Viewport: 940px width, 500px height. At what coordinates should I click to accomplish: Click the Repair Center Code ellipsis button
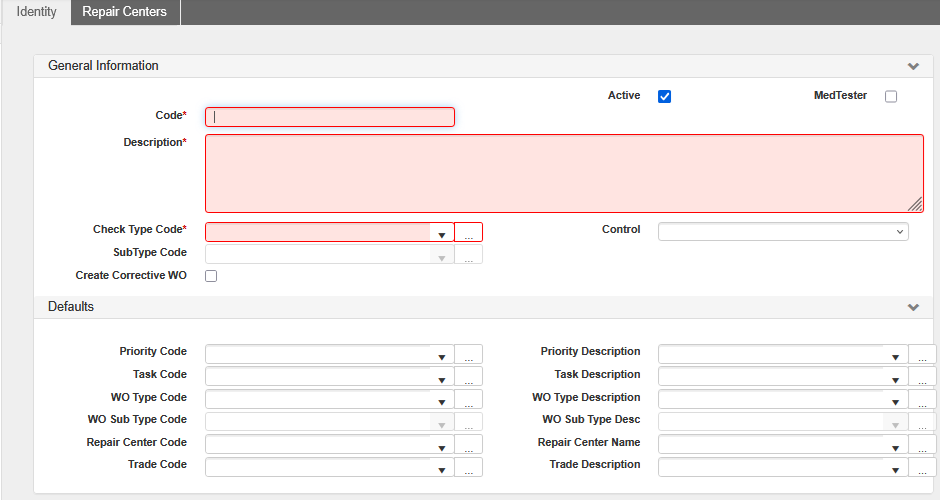pos(468,445)
